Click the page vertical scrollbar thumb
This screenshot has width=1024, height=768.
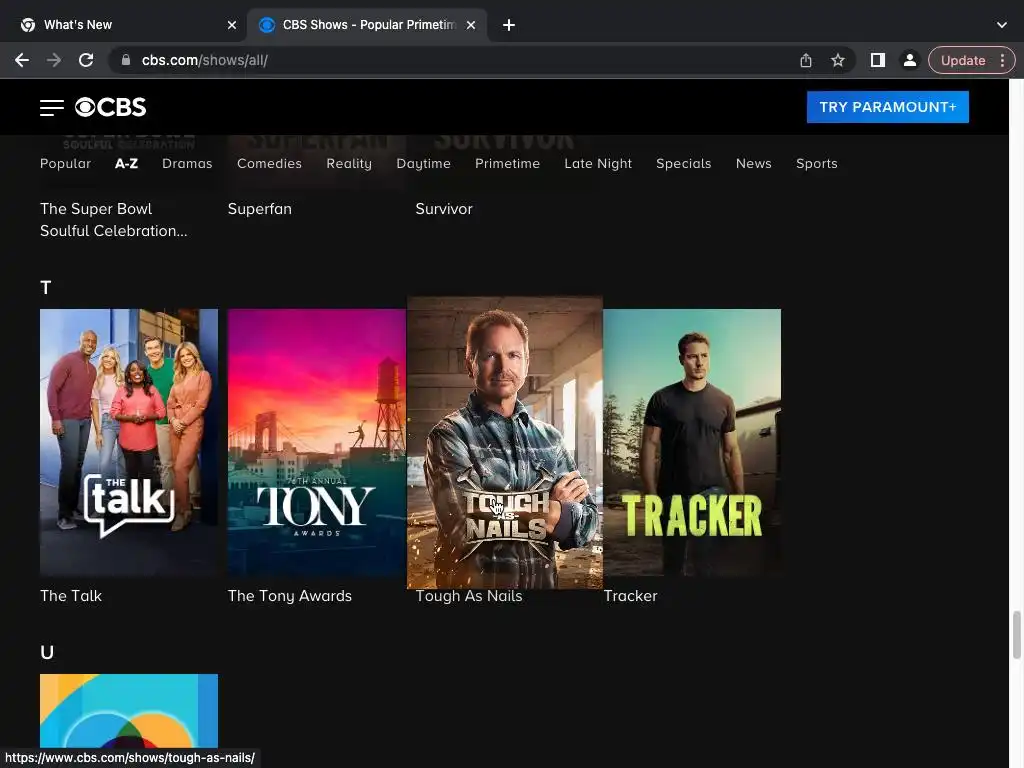(x=1016, y=635)
